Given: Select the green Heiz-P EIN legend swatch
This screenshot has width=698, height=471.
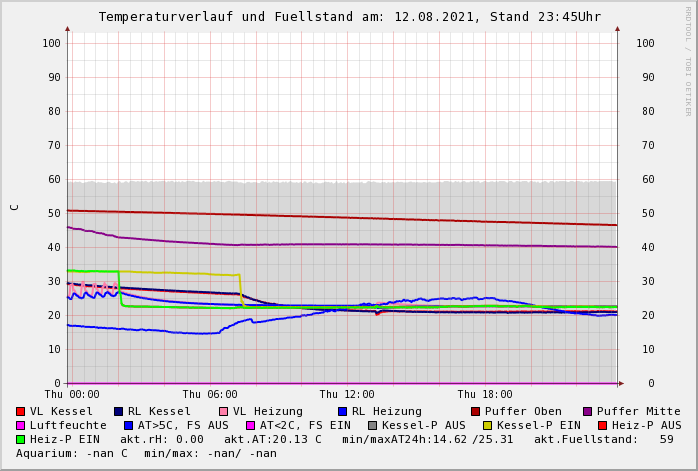Looking at the screenshot, I should tap(20, 439).
